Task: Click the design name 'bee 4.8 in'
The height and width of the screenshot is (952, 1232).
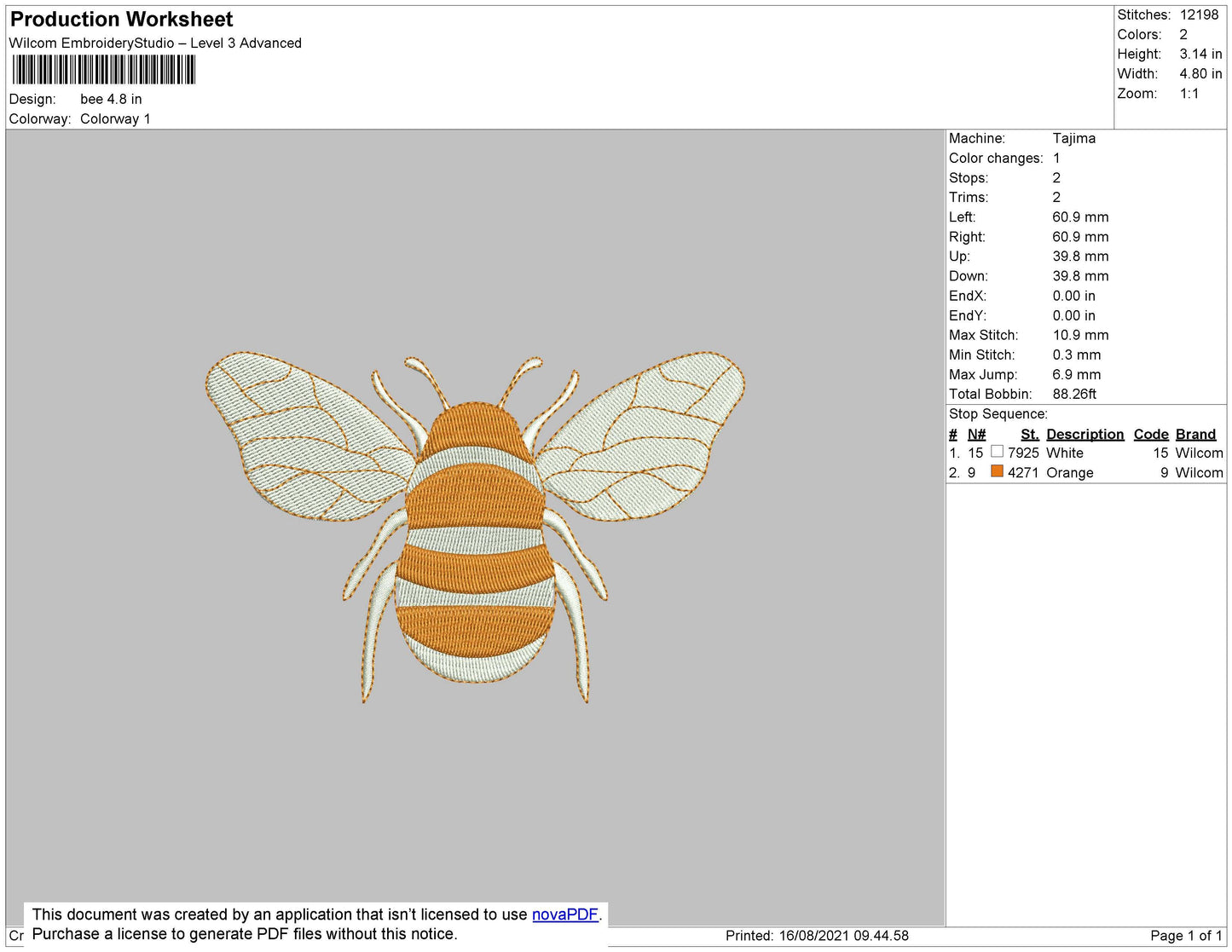Action: pos(111,99)
